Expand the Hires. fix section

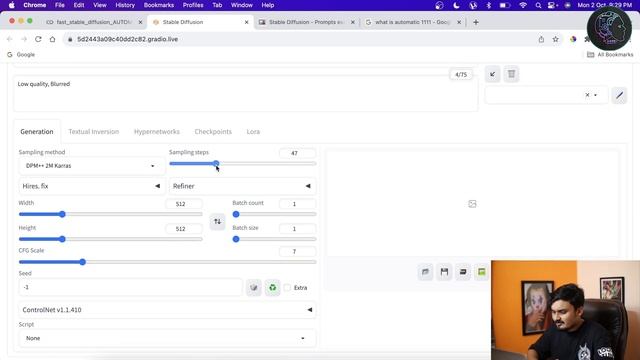pos(92,186)
